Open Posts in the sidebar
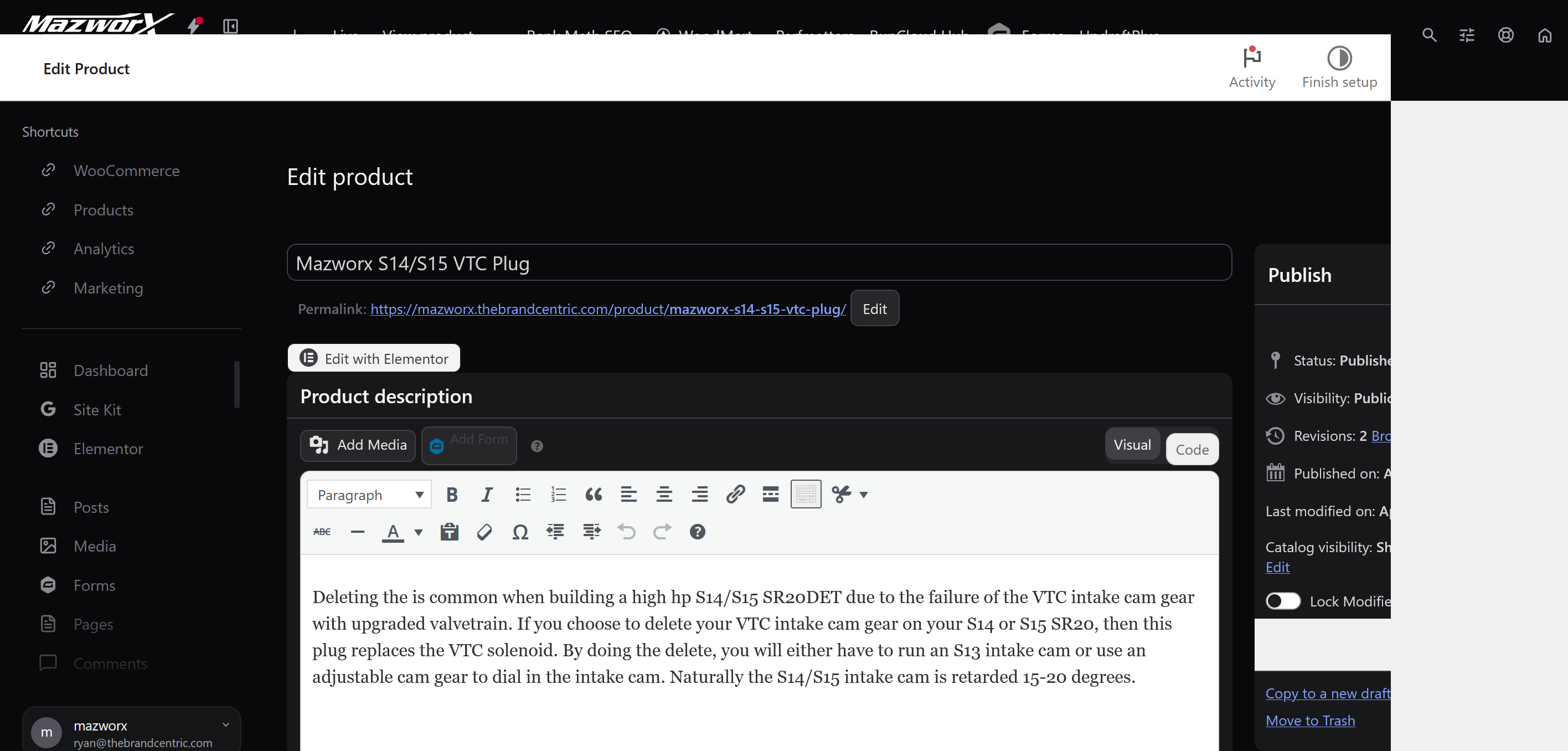The width and height of the screenshot is (1568, 751). 91,507
